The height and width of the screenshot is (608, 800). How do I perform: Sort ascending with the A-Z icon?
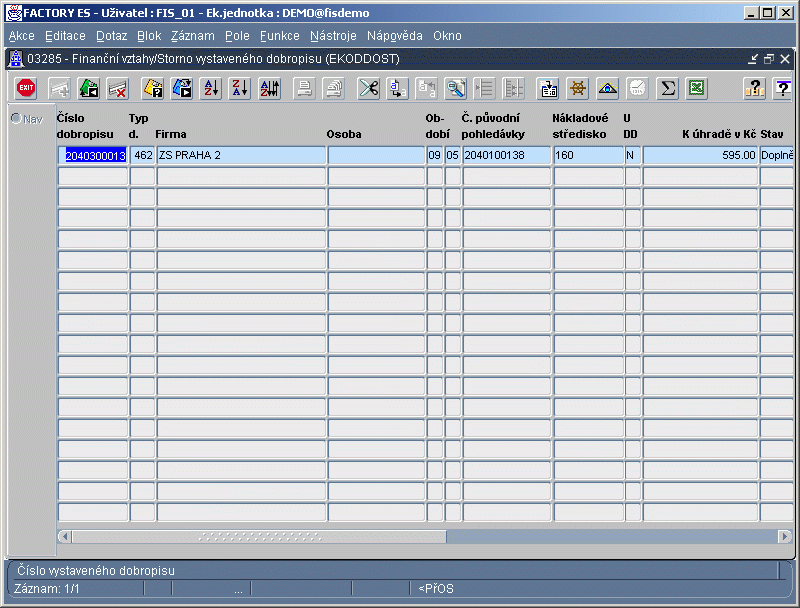211,88
